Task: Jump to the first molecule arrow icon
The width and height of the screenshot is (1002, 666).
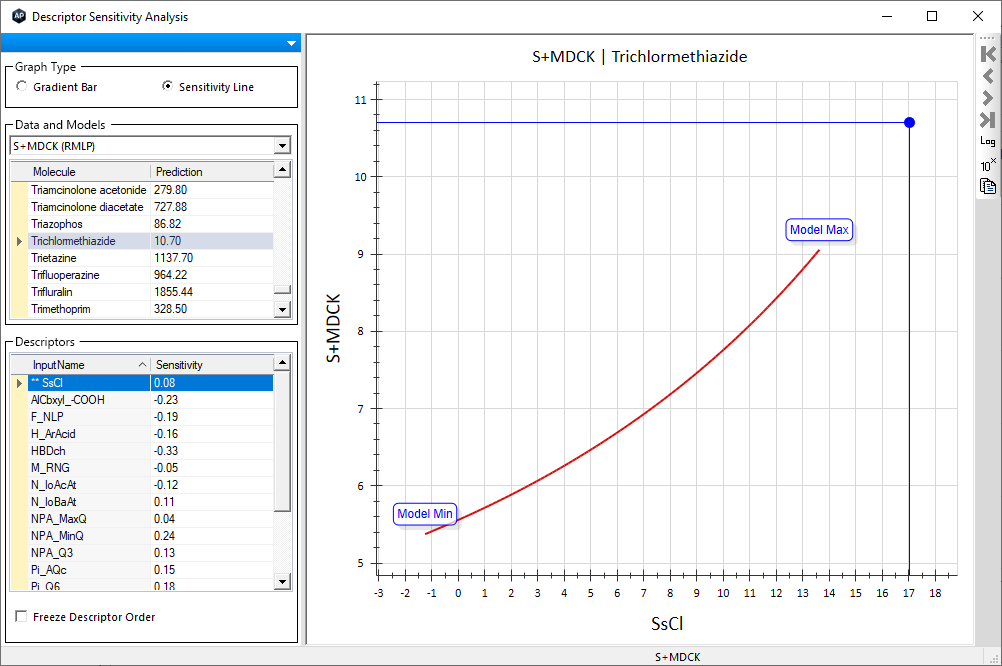Action: (987, 54)
